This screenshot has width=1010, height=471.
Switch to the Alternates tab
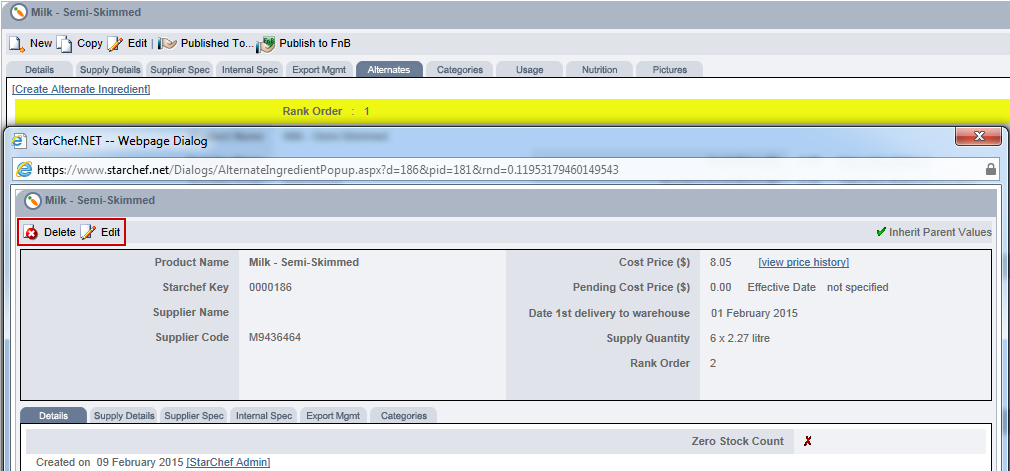tap(389, 70)
